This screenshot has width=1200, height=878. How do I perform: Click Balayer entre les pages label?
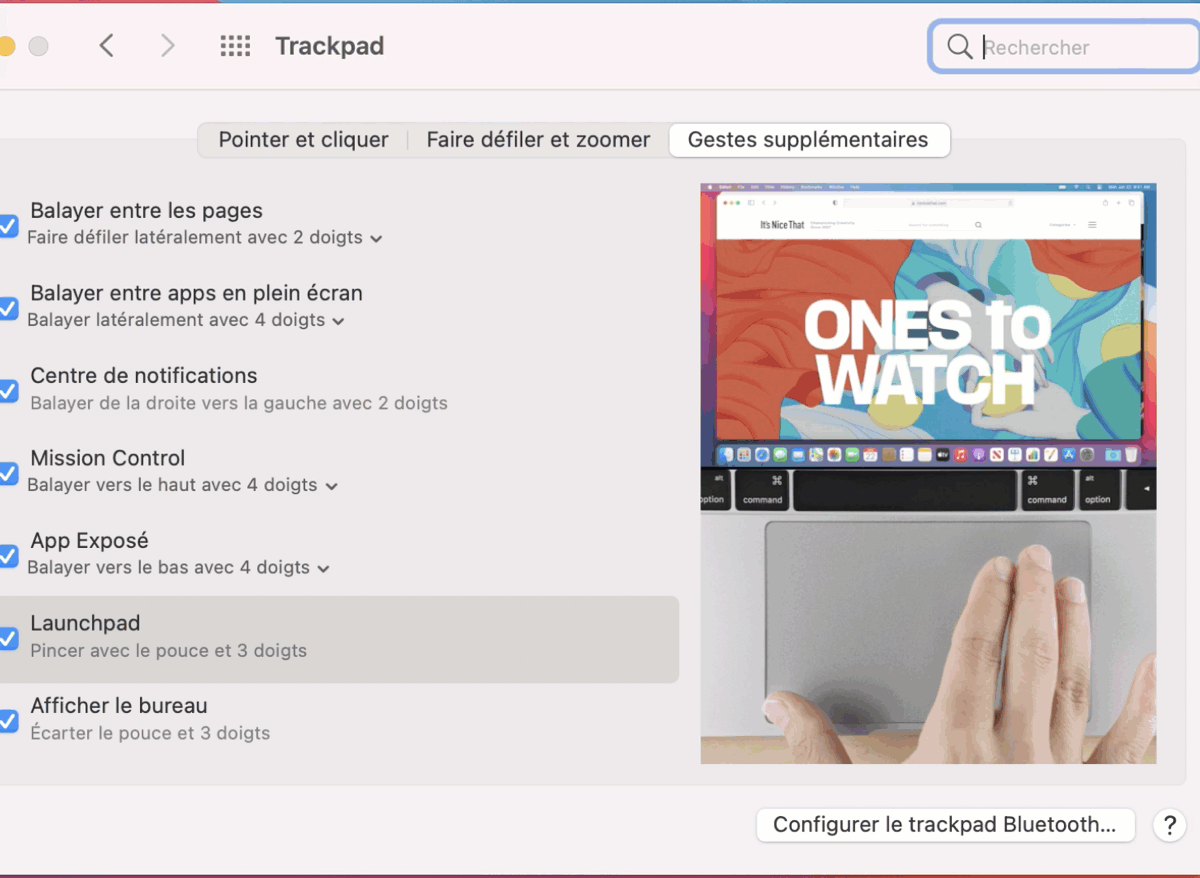147,211
